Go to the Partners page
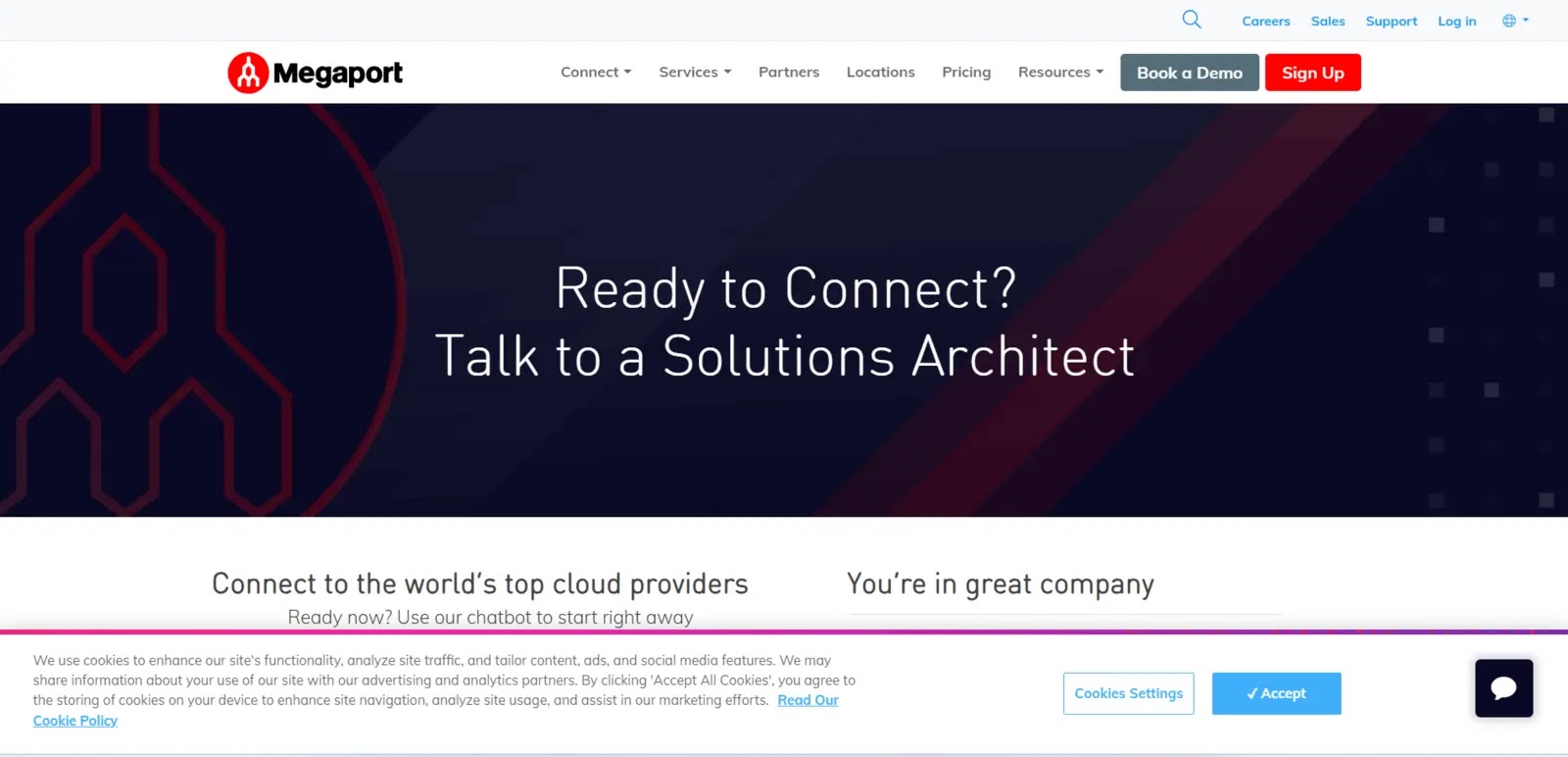The width and height of the screenshot is (1568, 757). pos(789,72)
